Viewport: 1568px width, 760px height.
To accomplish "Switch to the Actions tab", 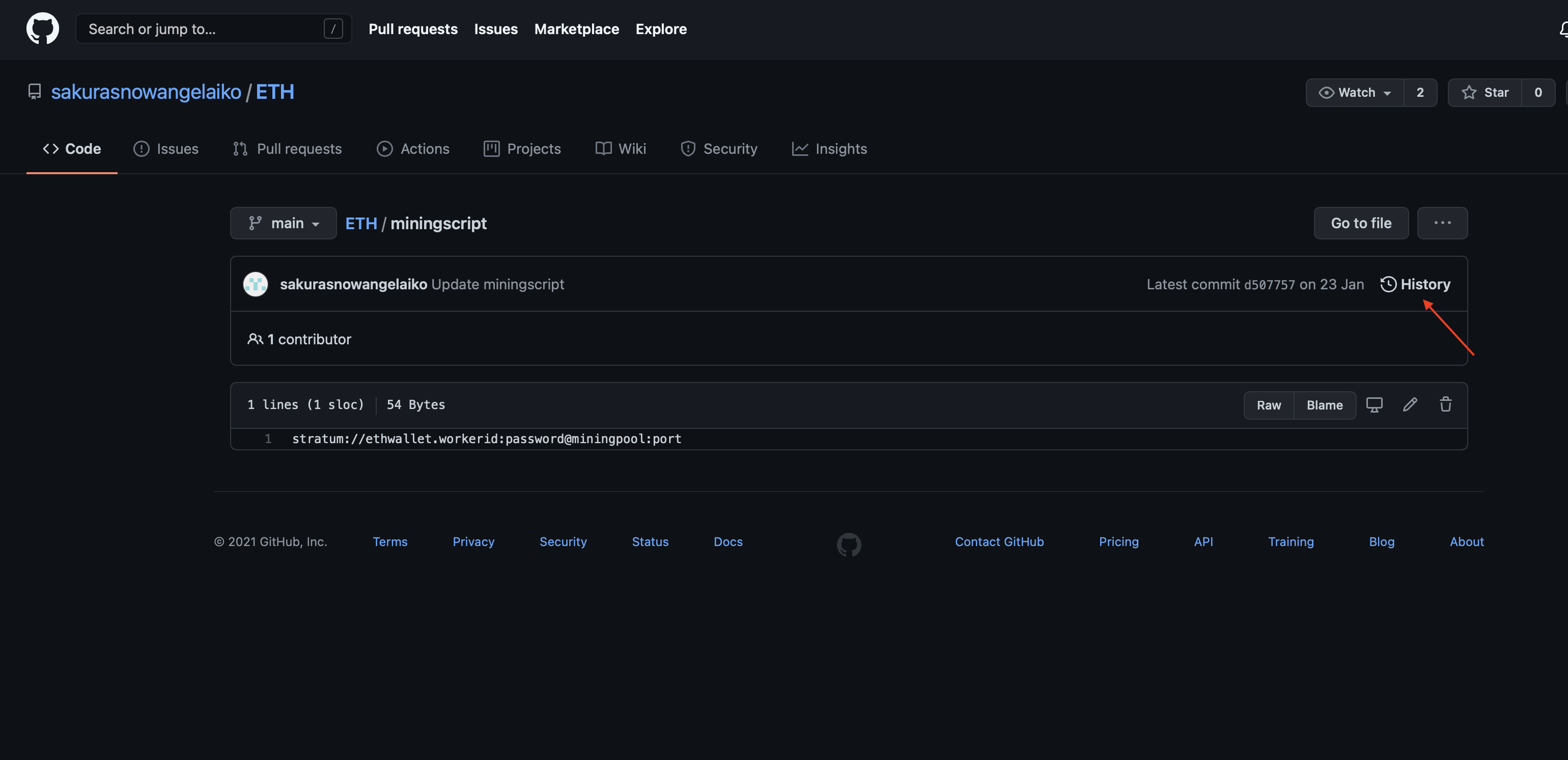I will pyautogui.click(x=413, y=149).
